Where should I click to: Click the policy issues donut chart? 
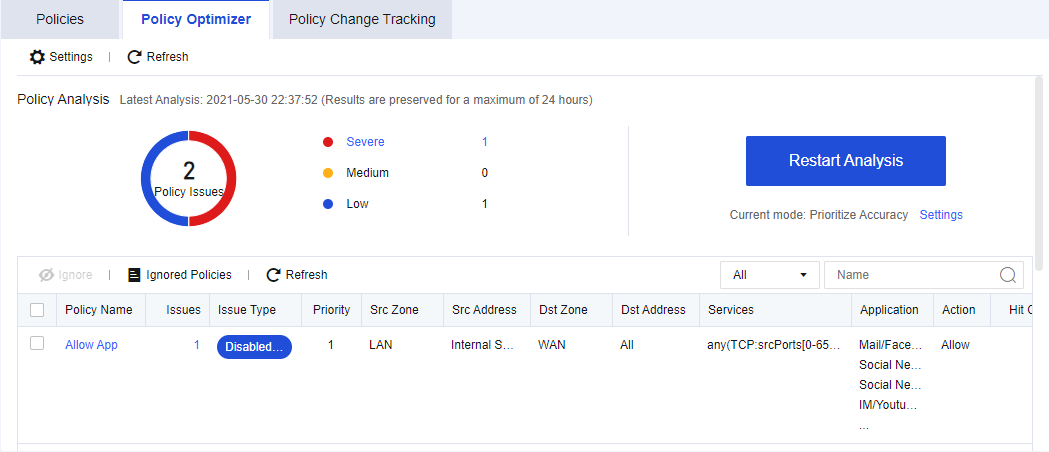click(x=188, y=178)
